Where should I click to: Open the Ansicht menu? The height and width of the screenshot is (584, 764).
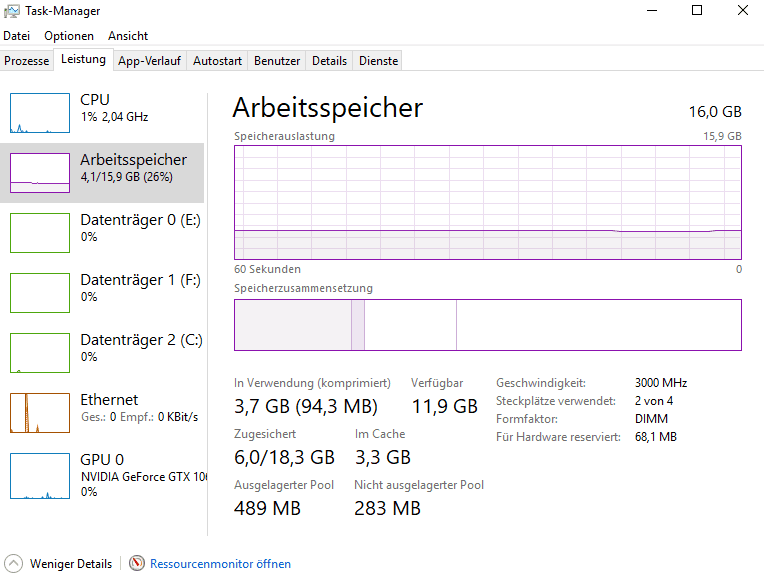point(128,35)
